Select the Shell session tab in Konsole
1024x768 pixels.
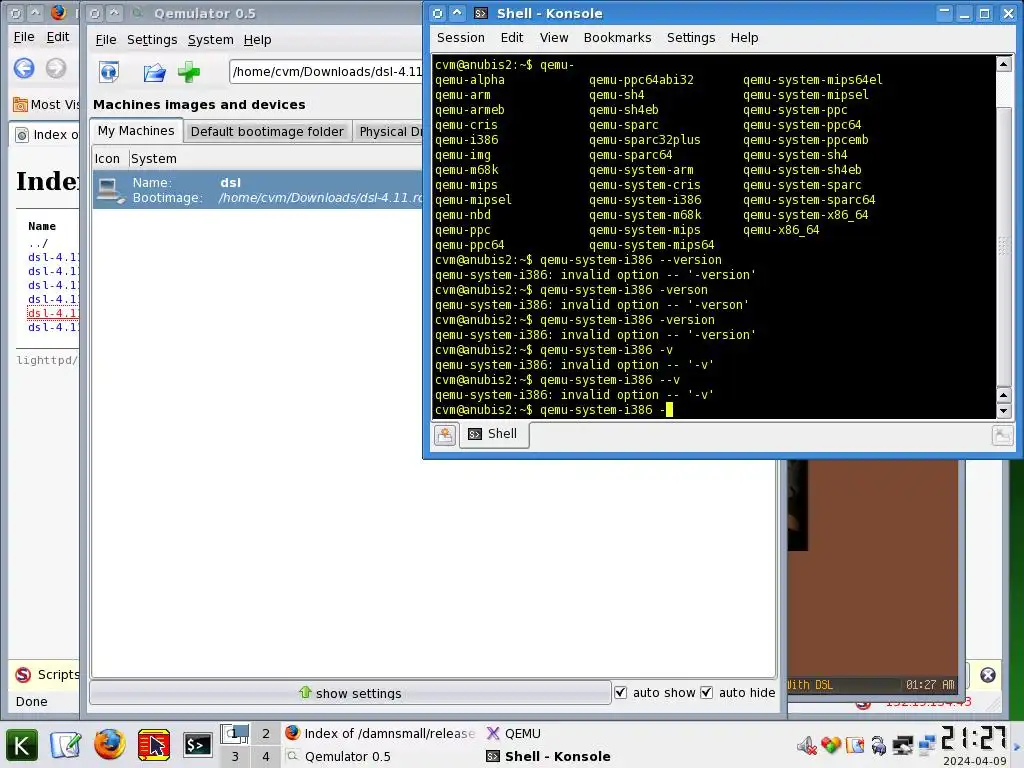pos(494,434)
